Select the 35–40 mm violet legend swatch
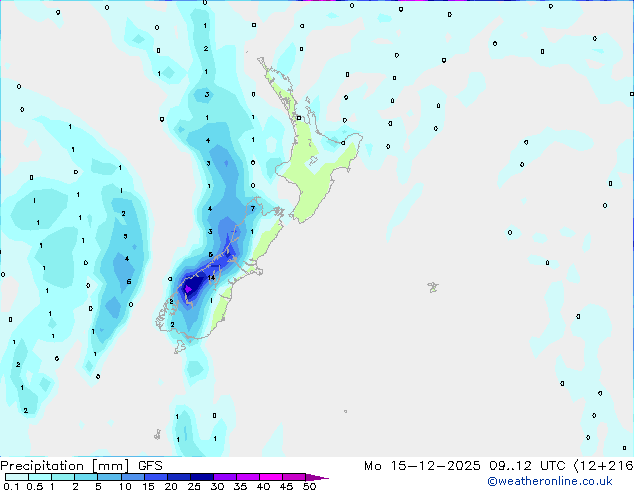 point(248,477)
